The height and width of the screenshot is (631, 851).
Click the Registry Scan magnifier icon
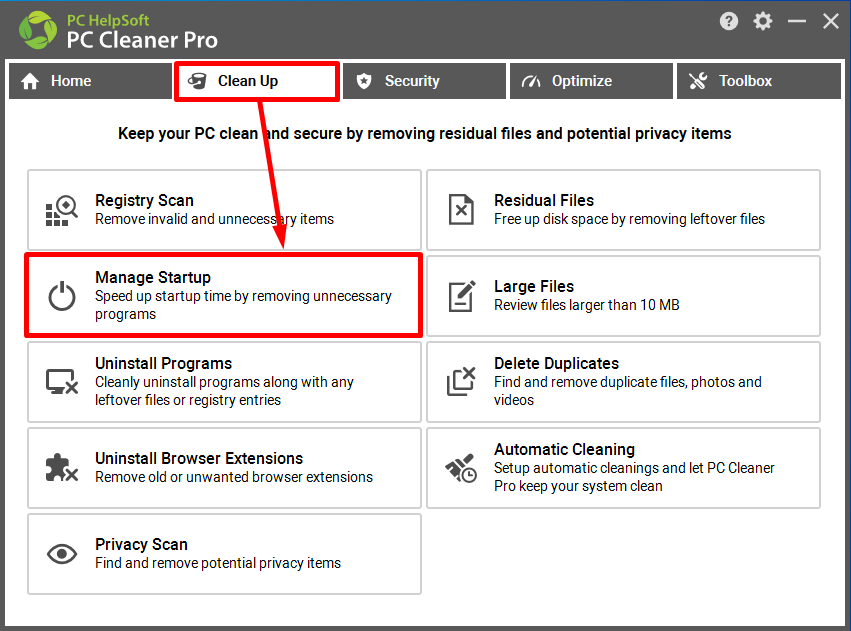point(62,210)
